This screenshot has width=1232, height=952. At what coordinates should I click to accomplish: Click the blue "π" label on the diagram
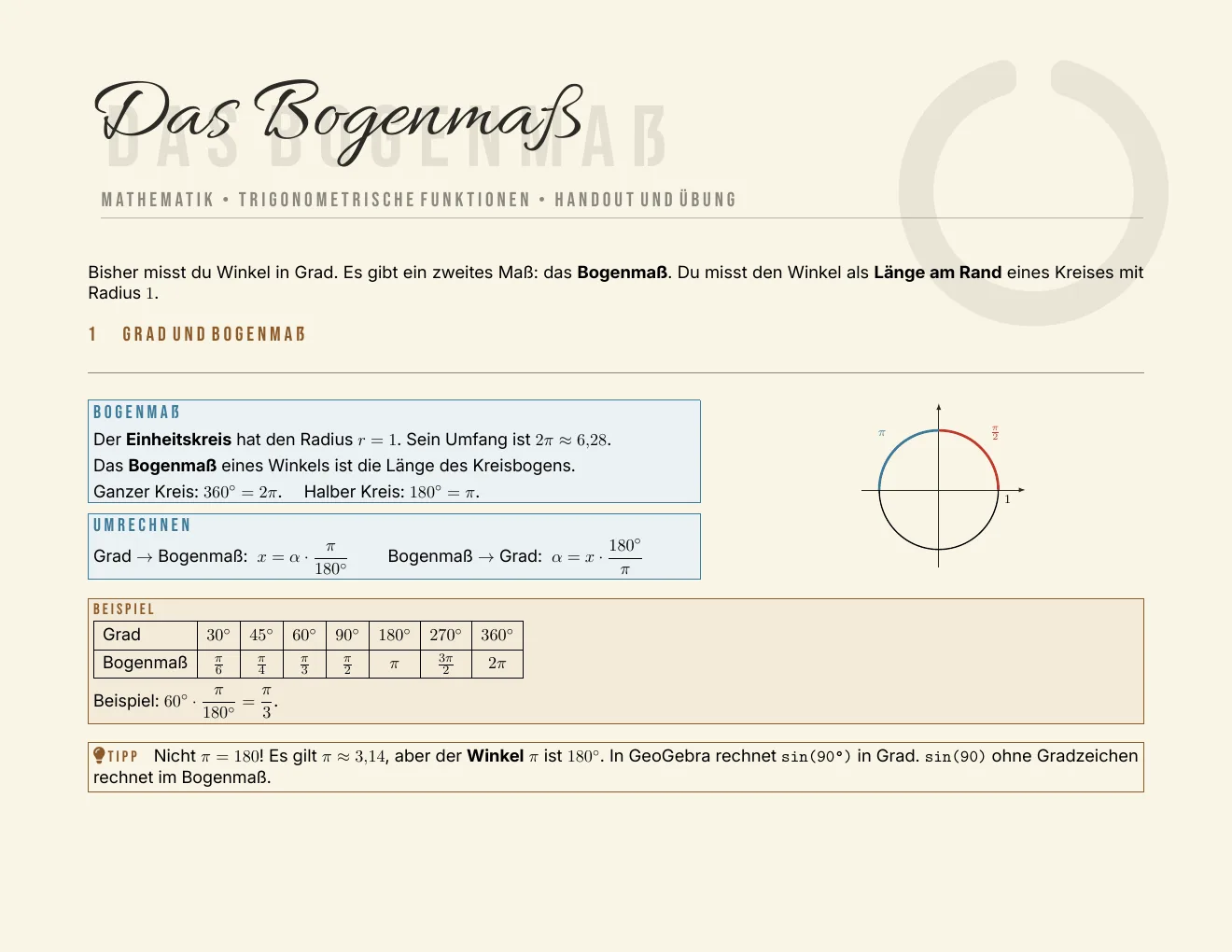click(x=882, y=433)
